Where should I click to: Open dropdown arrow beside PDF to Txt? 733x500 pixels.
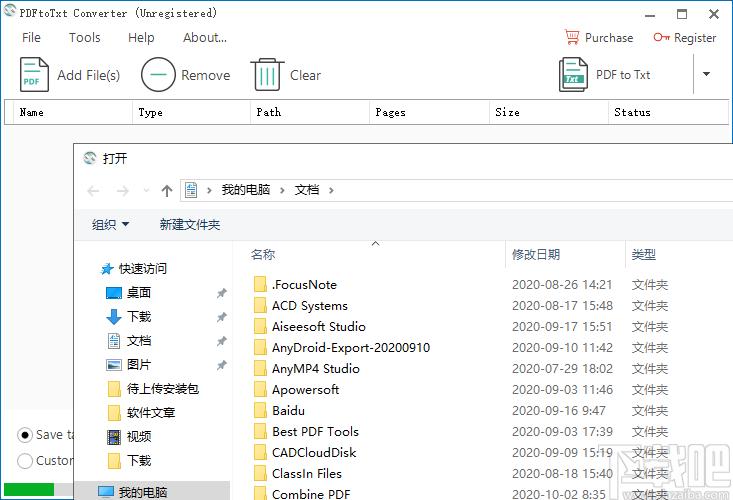(x=706, y=74)
